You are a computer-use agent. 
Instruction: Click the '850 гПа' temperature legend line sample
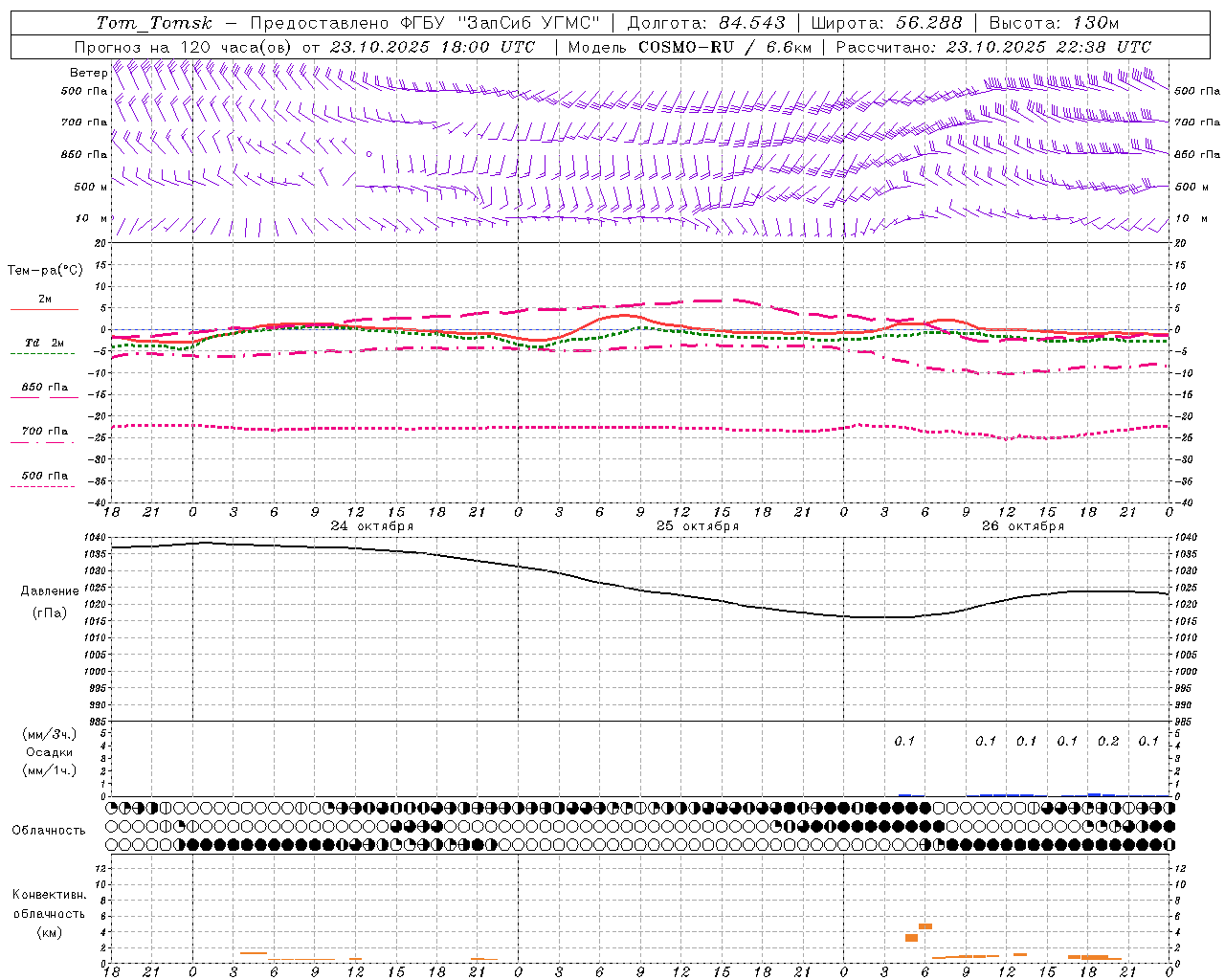coord(44,396)
